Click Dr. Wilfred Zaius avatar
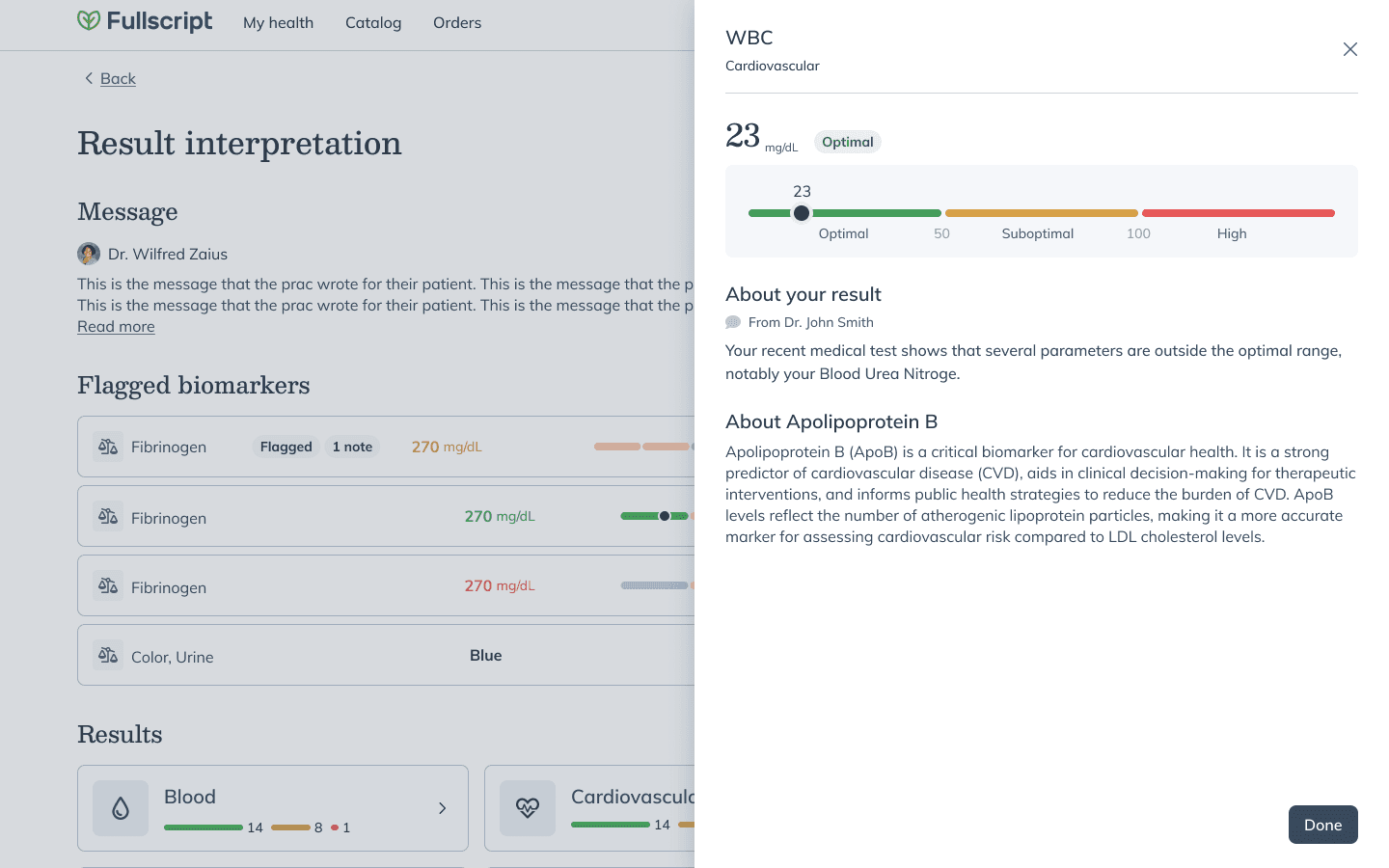The height and width of the screenshot is (868, 1389). point(89,254)
